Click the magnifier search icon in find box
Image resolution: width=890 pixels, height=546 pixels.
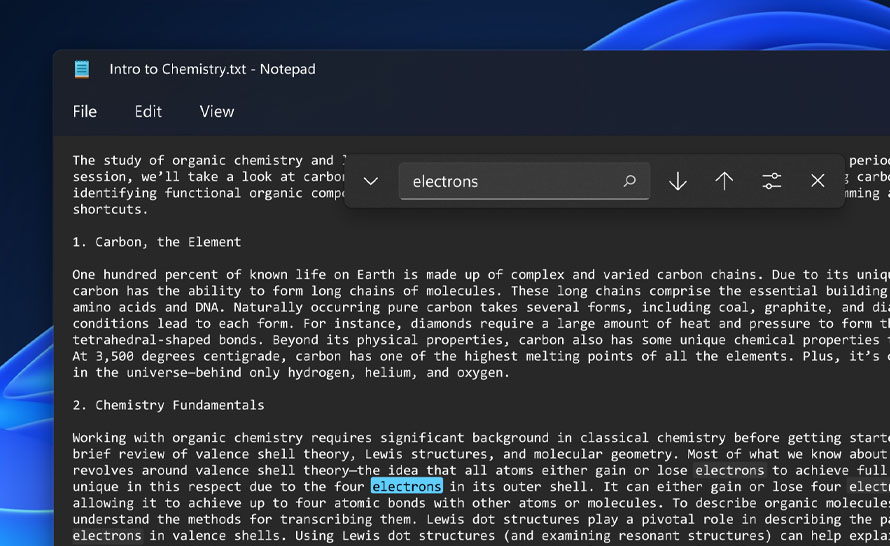tap(629, 181)
